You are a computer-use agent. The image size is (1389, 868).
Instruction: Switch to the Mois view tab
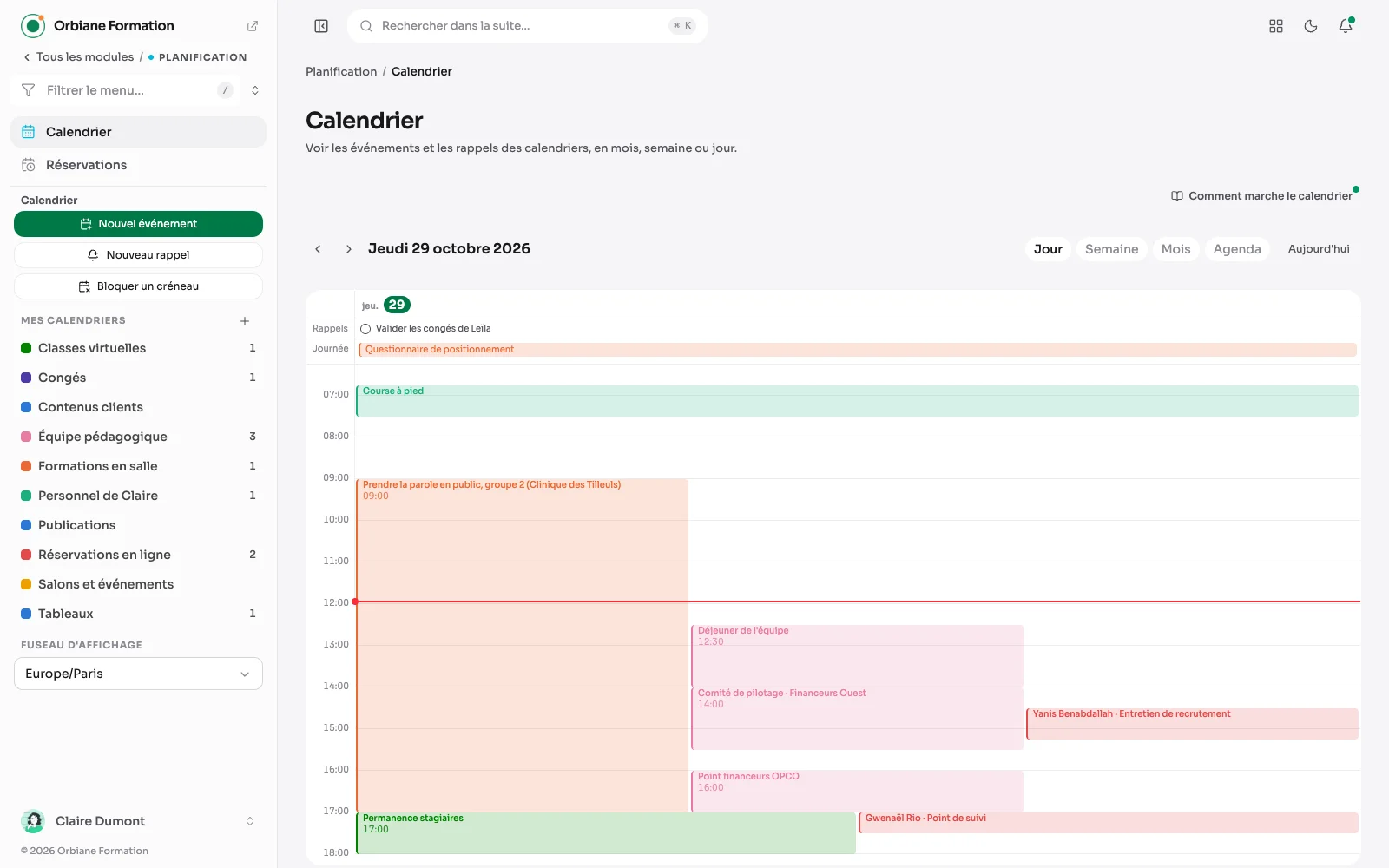pos(1176,249)
